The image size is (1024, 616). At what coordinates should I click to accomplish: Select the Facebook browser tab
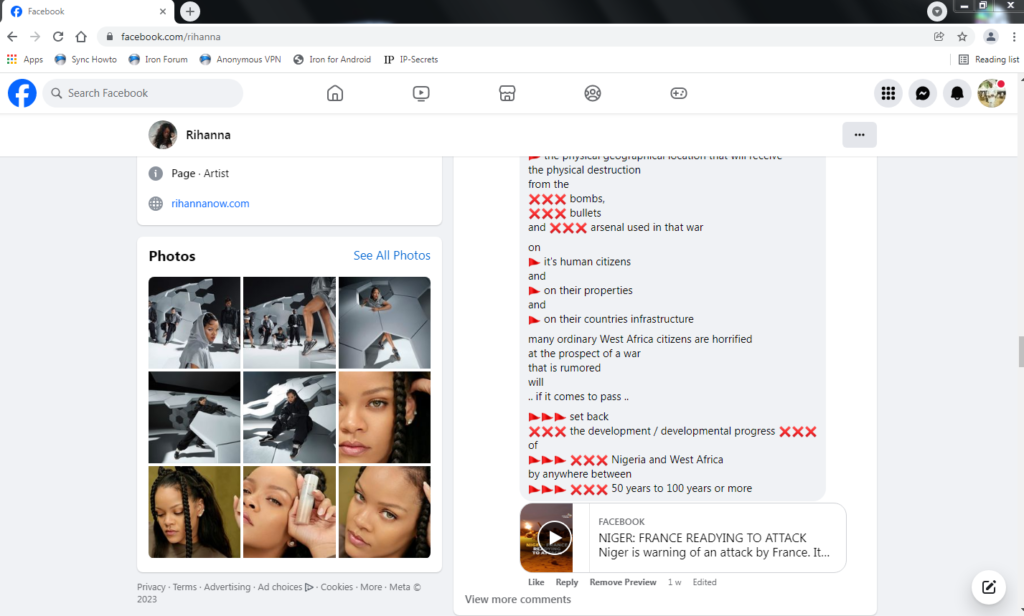pos(90,11)
